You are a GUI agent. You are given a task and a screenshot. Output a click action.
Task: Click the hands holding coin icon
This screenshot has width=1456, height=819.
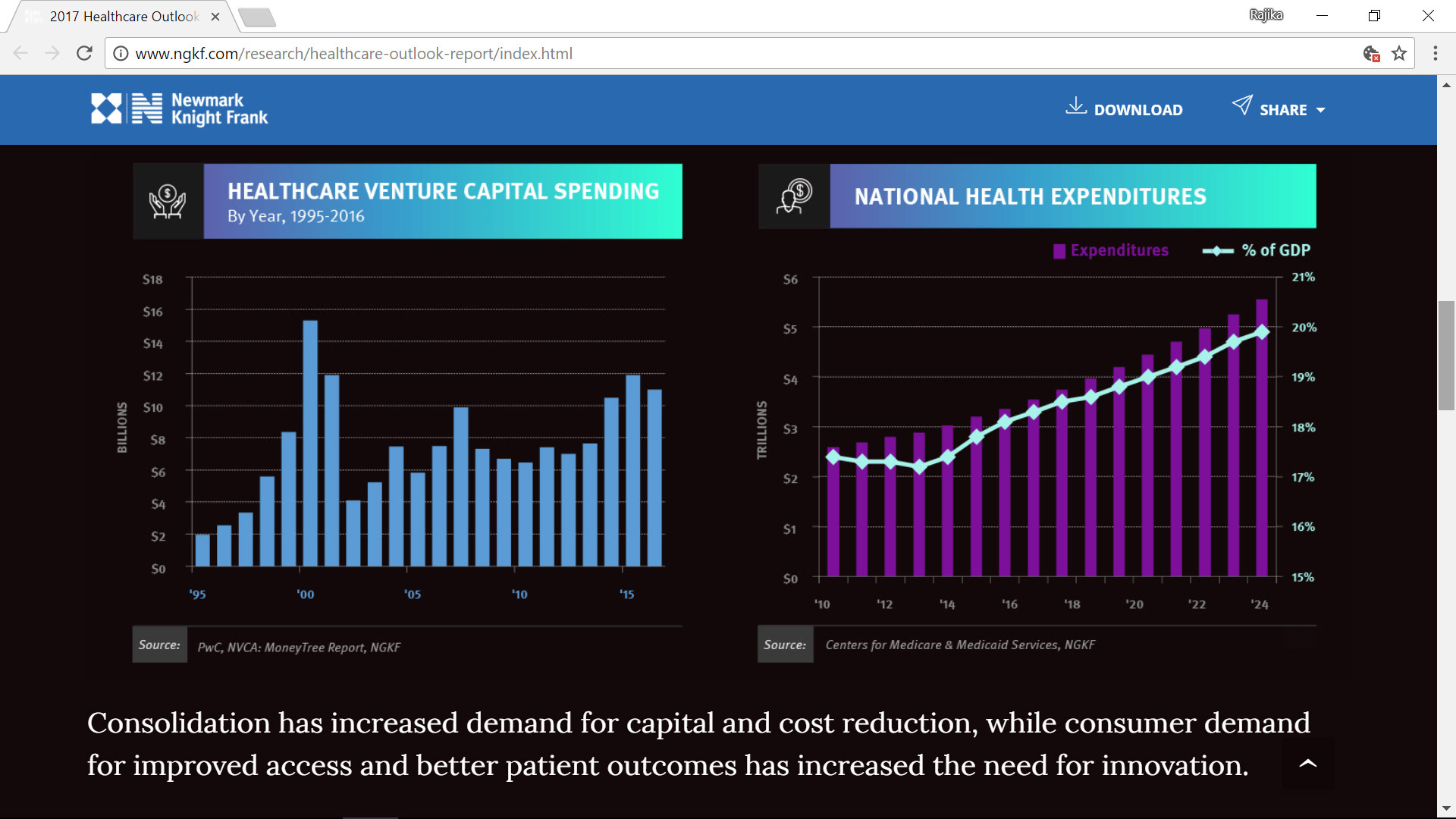click(168, 202)
